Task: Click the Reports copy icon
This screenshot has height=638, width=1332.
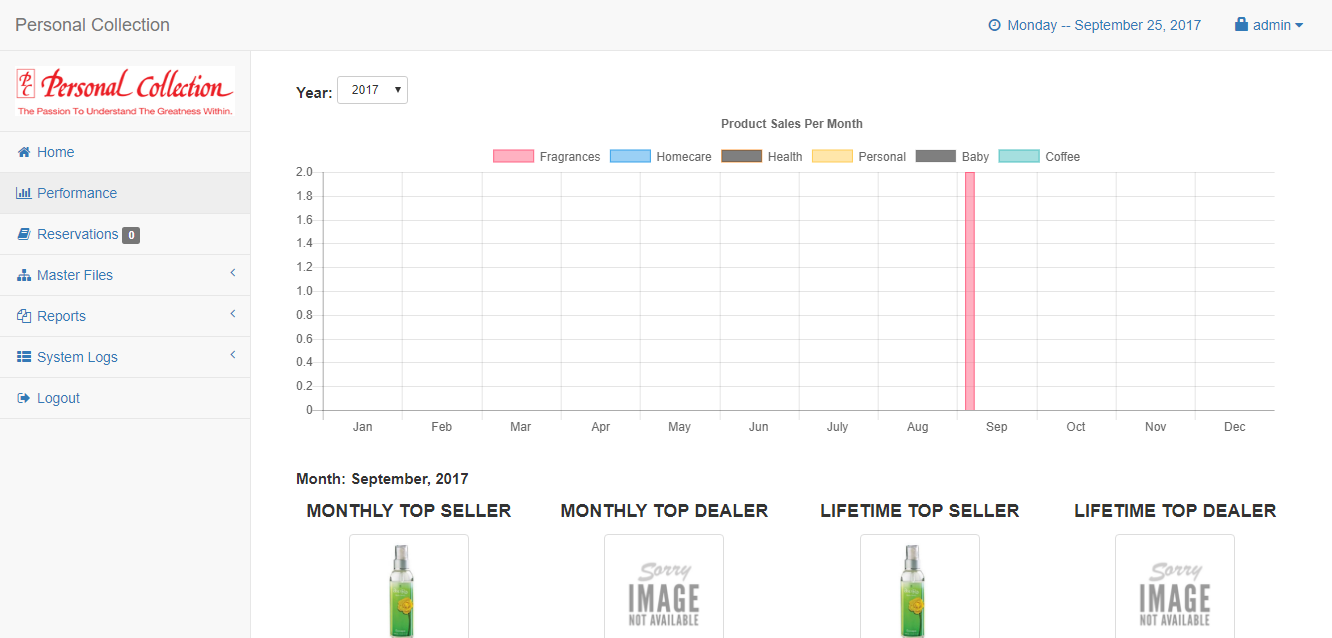Action: tap(24, 316)
